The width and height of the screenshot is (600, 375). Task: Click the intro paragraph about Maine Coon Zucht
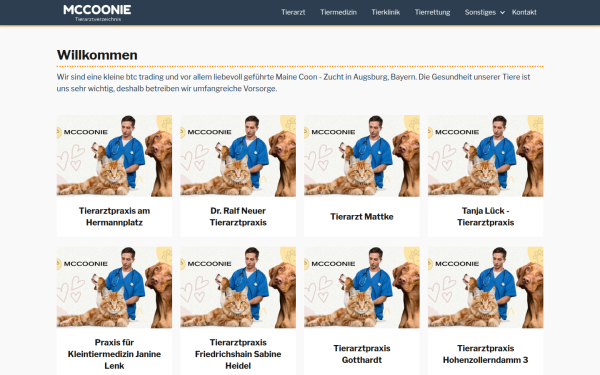(293, 83)
